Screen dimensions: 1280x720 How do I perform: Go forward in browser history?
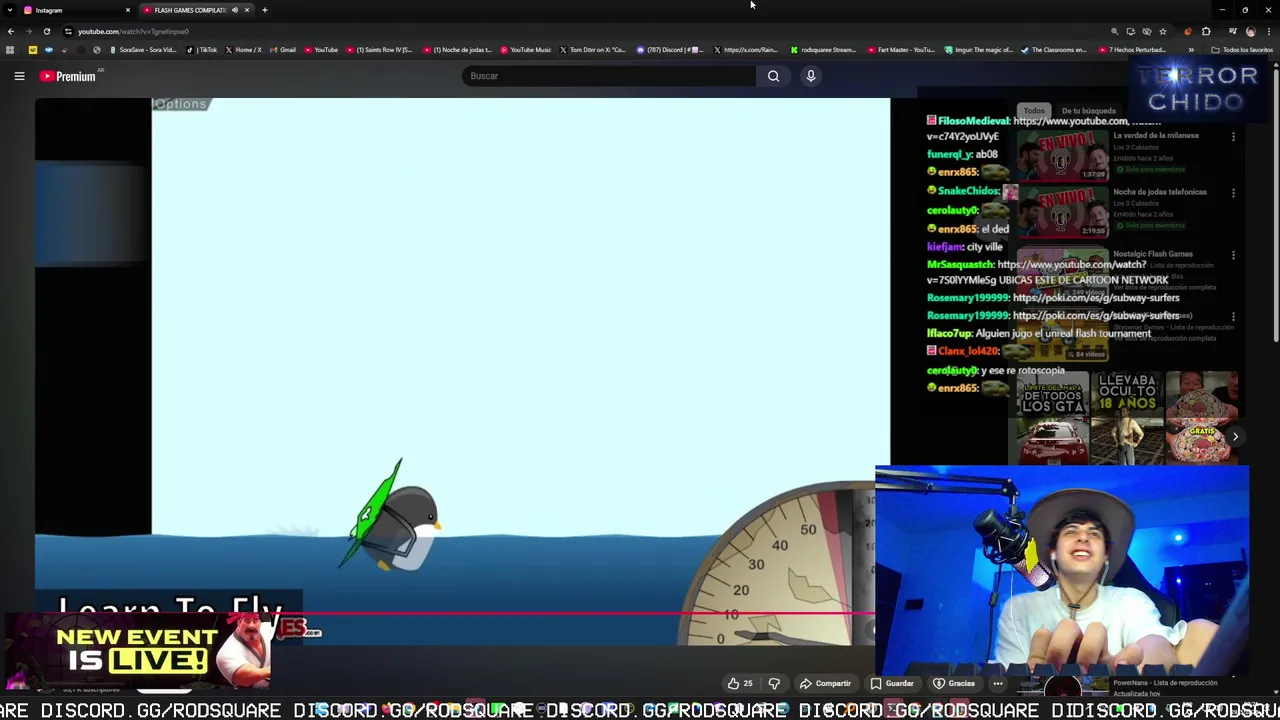pos(28,31)
